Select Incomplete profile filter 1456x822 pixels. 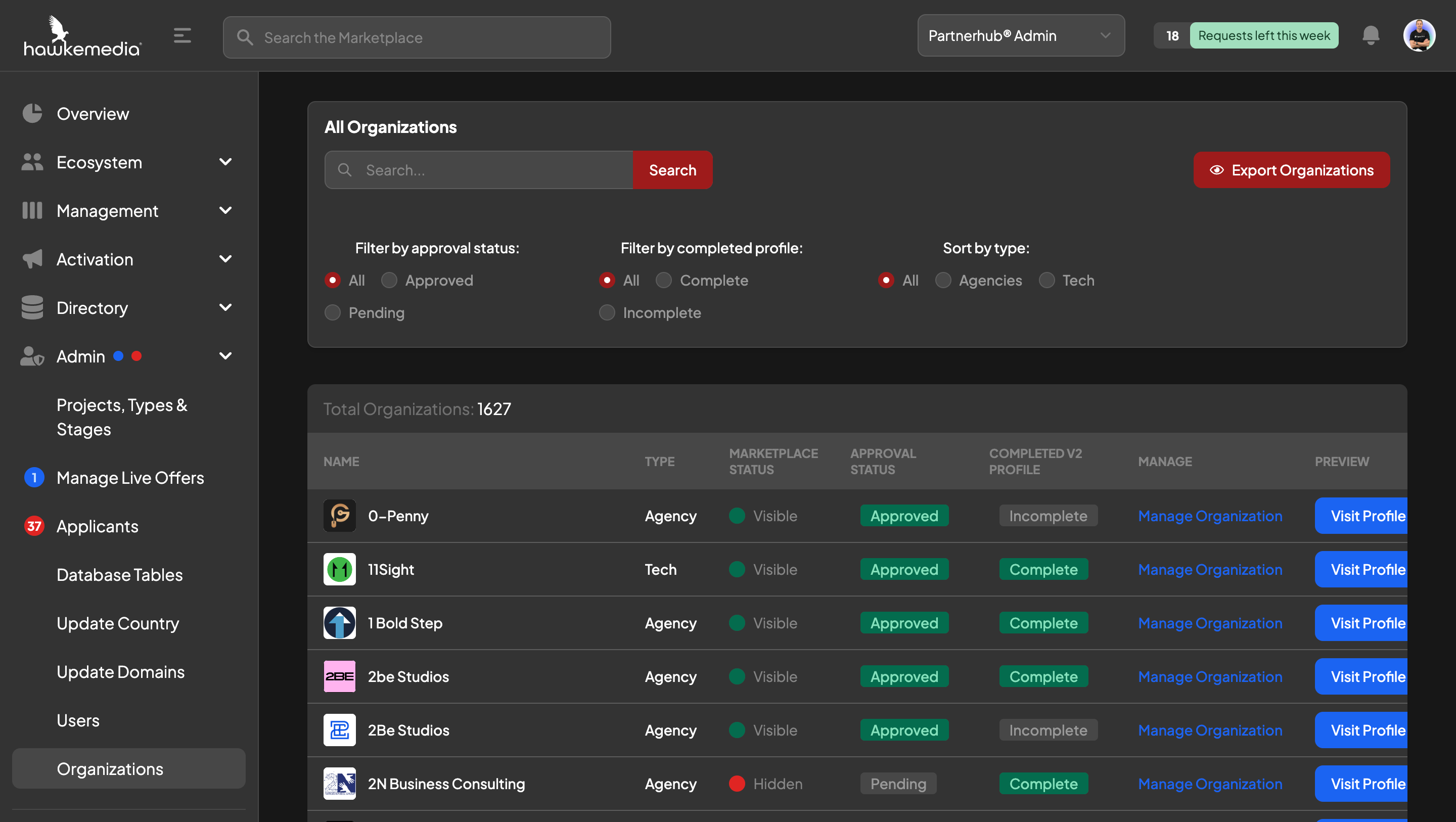pos(607,312)
